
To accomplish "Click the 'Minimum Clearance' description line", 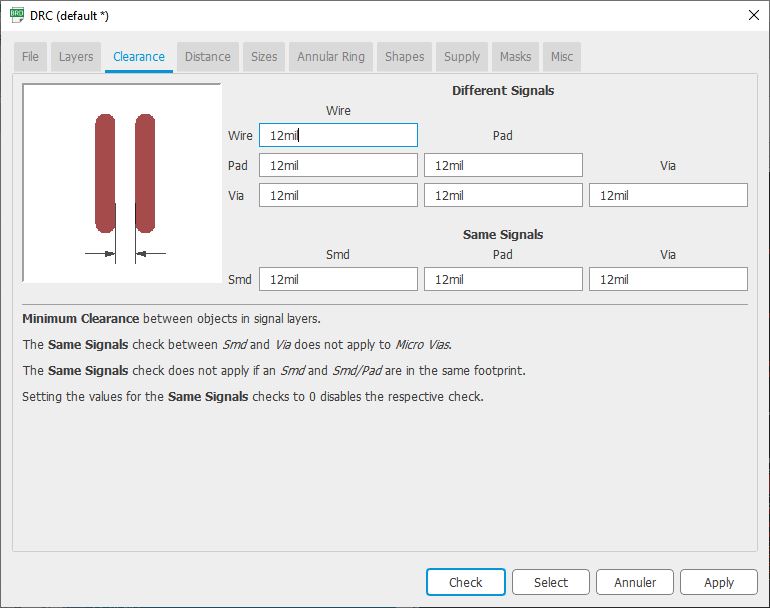I will click(171, 318).
